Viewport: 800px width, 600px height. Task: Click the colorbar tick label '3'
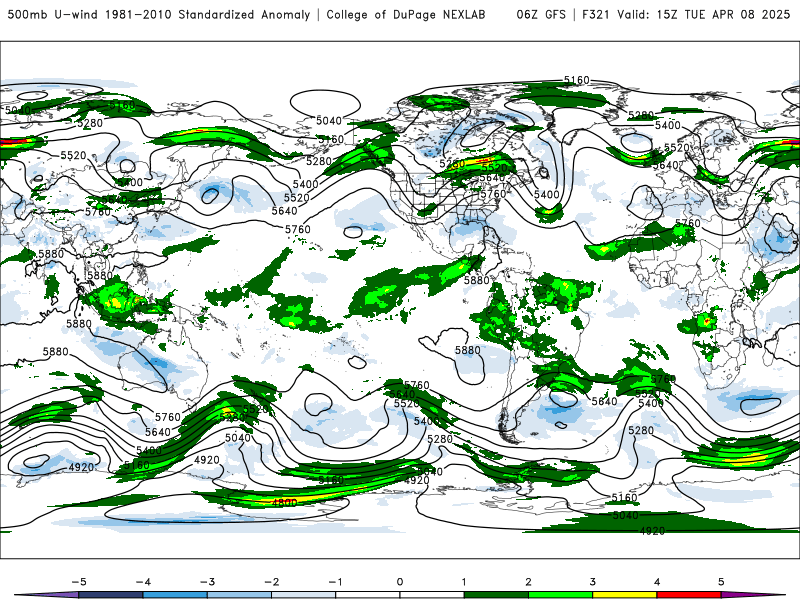click(592, 582)
